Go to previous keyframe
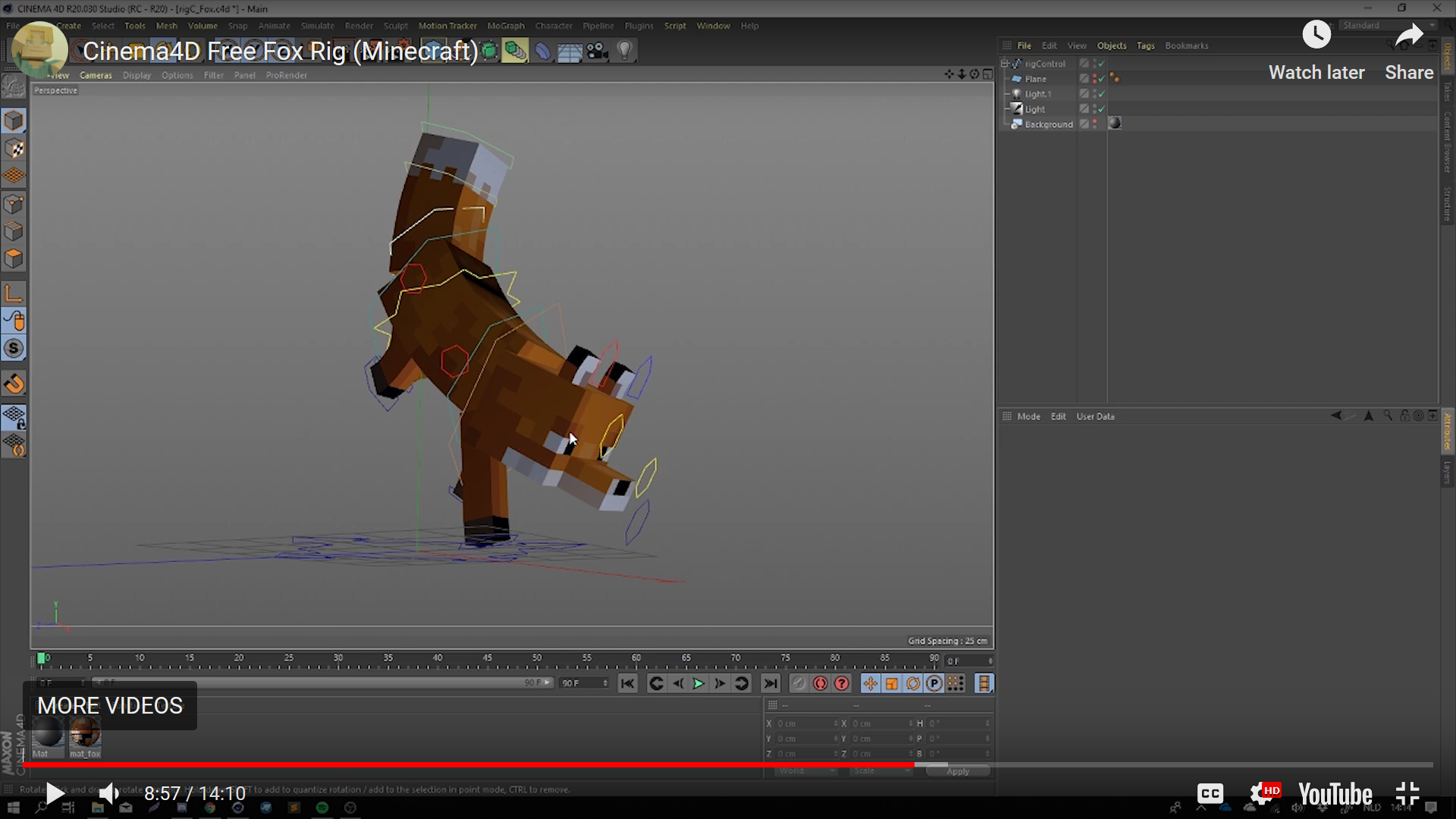 click(657, 683)
